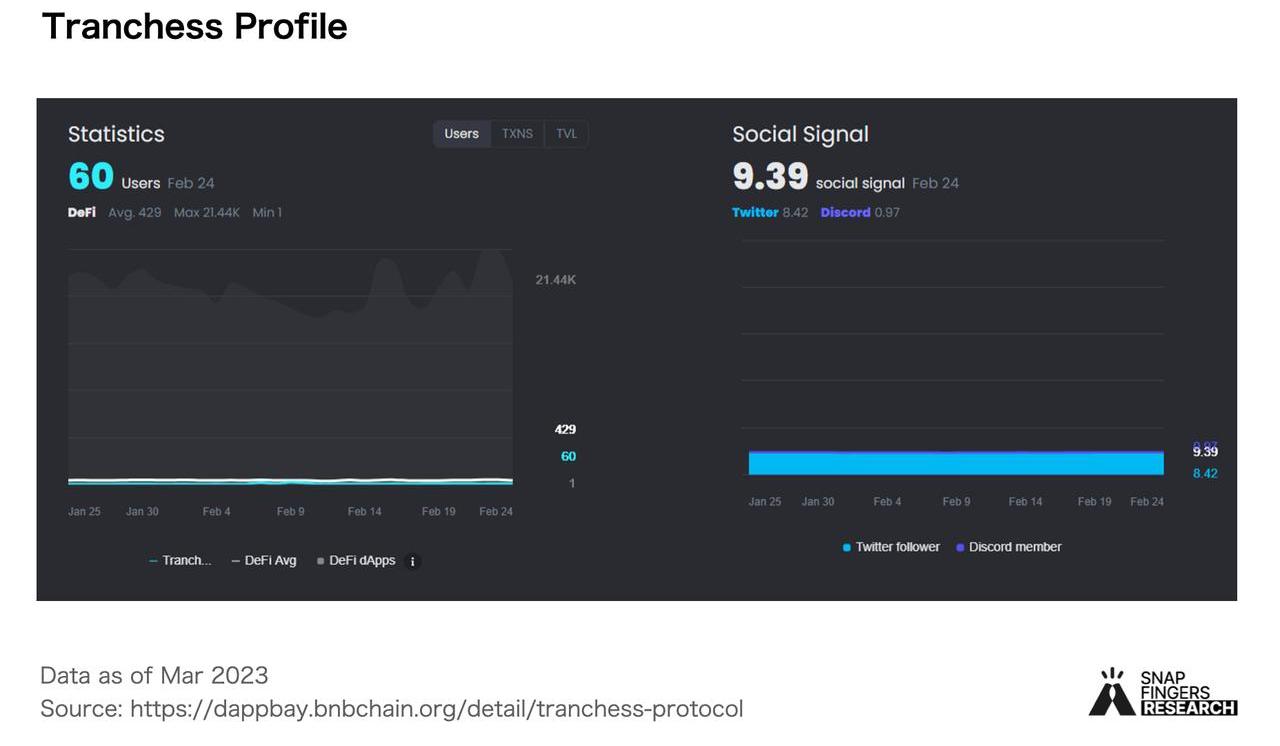Click the Discord member legend dot
Viewport: 1280px width, 746px height.
pos(961,548)
